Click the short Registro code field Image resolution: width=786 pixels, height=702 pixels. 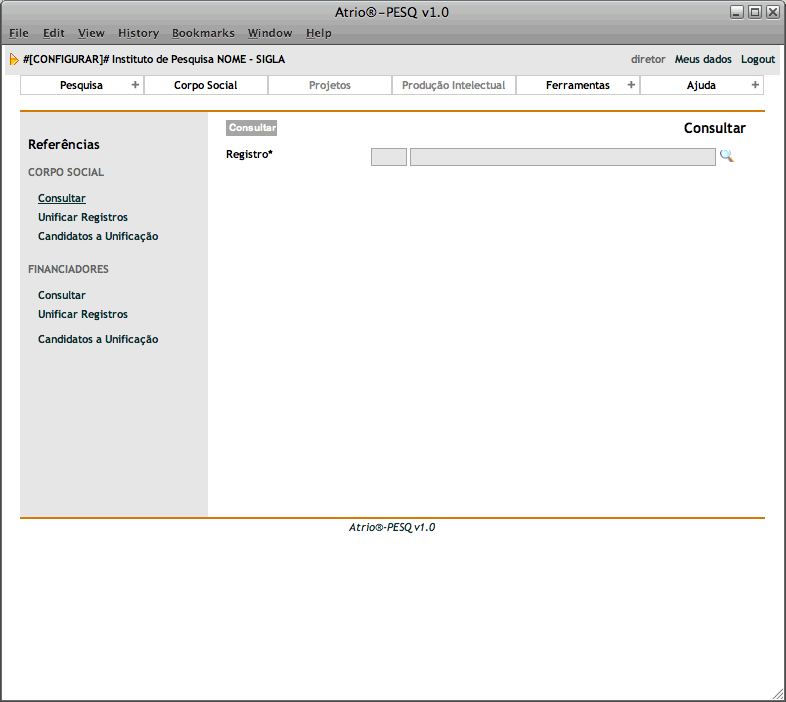(x=388, y=157)
